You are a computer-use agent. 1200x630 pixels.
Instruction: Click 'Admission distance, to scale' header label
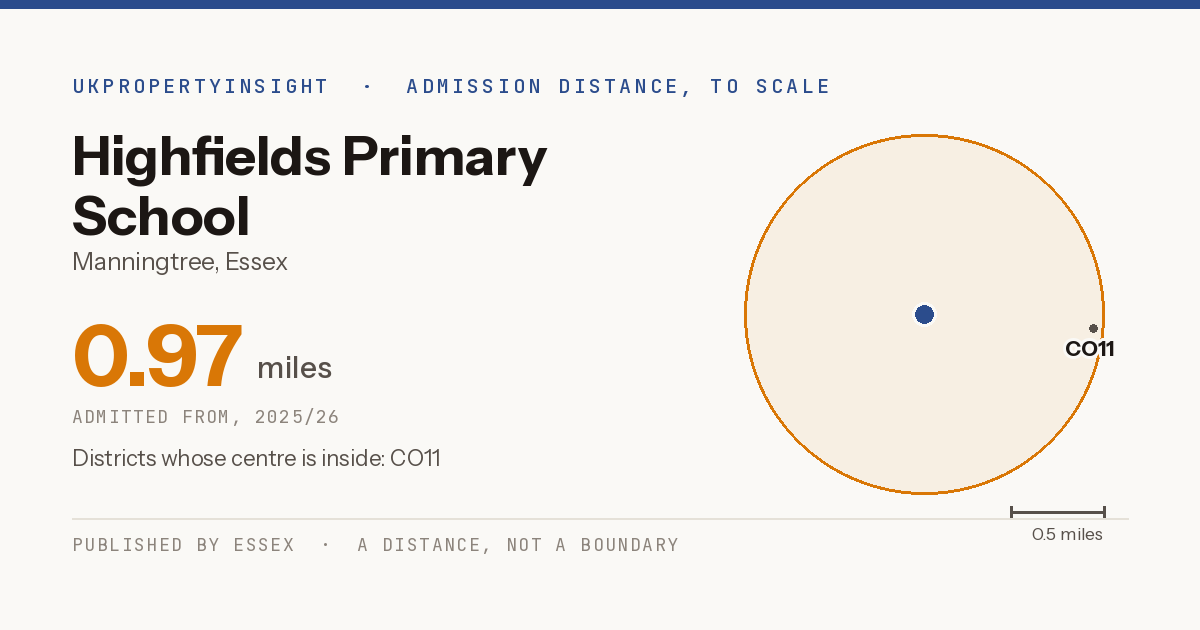point(619,86)
